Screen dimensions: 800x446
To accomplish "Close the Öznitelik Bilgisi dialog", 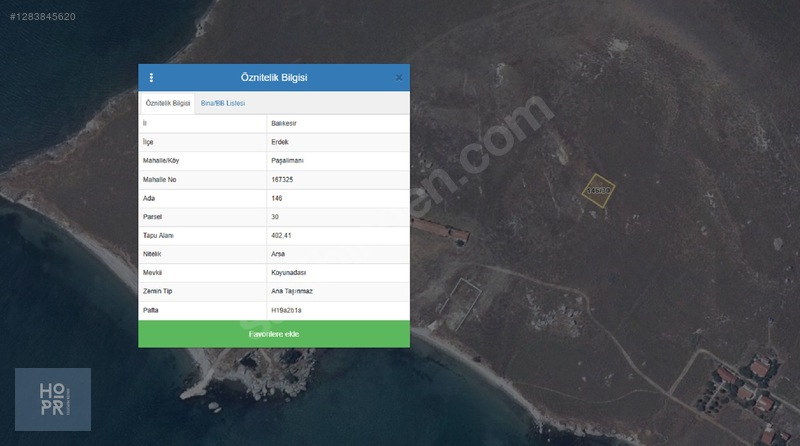I will pyautogui.click(x=399, y=78).
